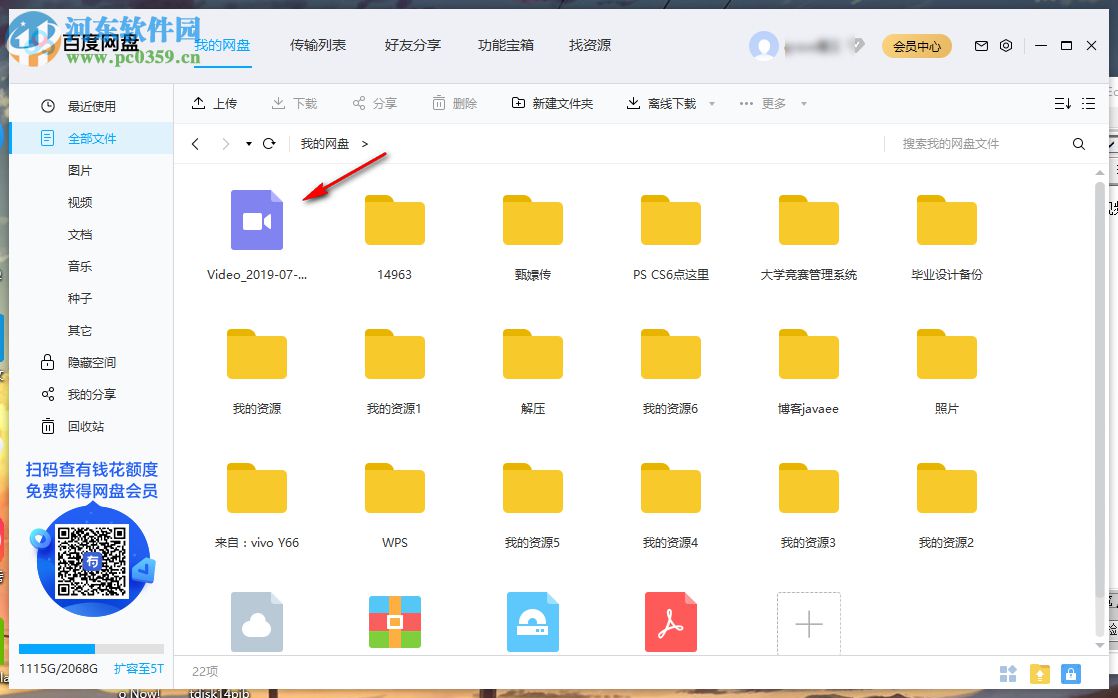
Task: Toggle the sort order control
Action: click(x=1062, y=103)
